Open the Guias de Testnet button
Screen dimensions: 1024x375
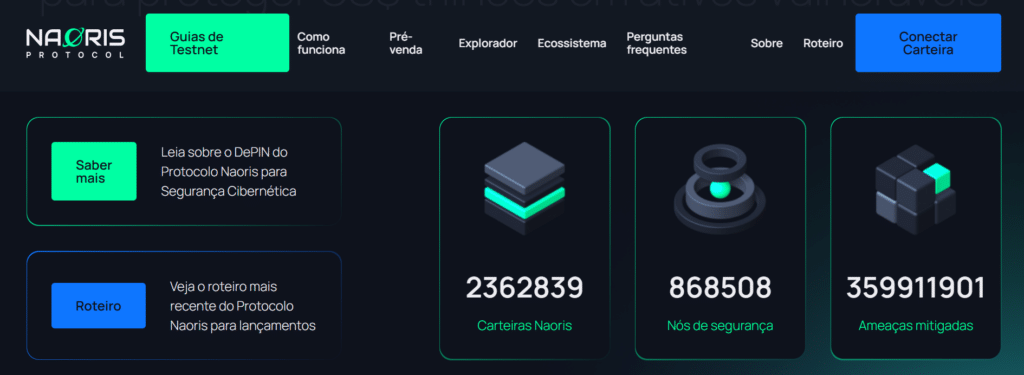point(217,43)
